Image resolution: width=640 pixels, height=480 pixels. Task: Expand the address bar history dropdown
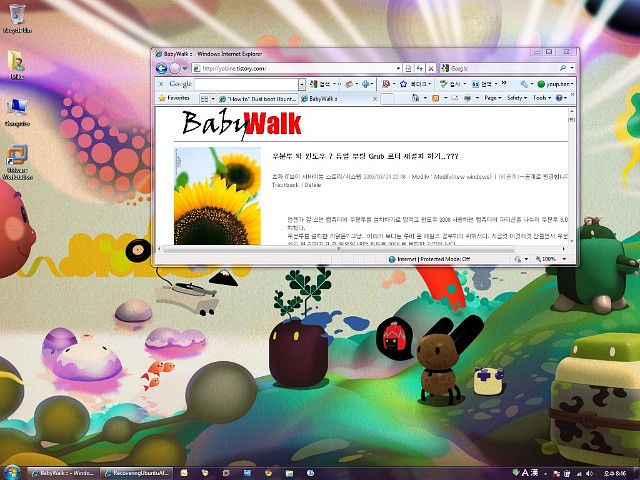398,69
